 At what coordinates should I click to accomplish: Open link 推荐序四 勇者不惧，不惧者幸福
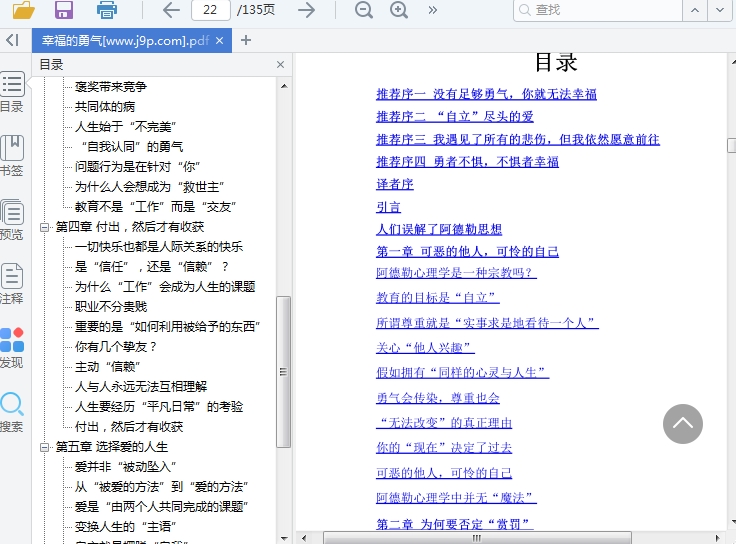tap(468, 162)
